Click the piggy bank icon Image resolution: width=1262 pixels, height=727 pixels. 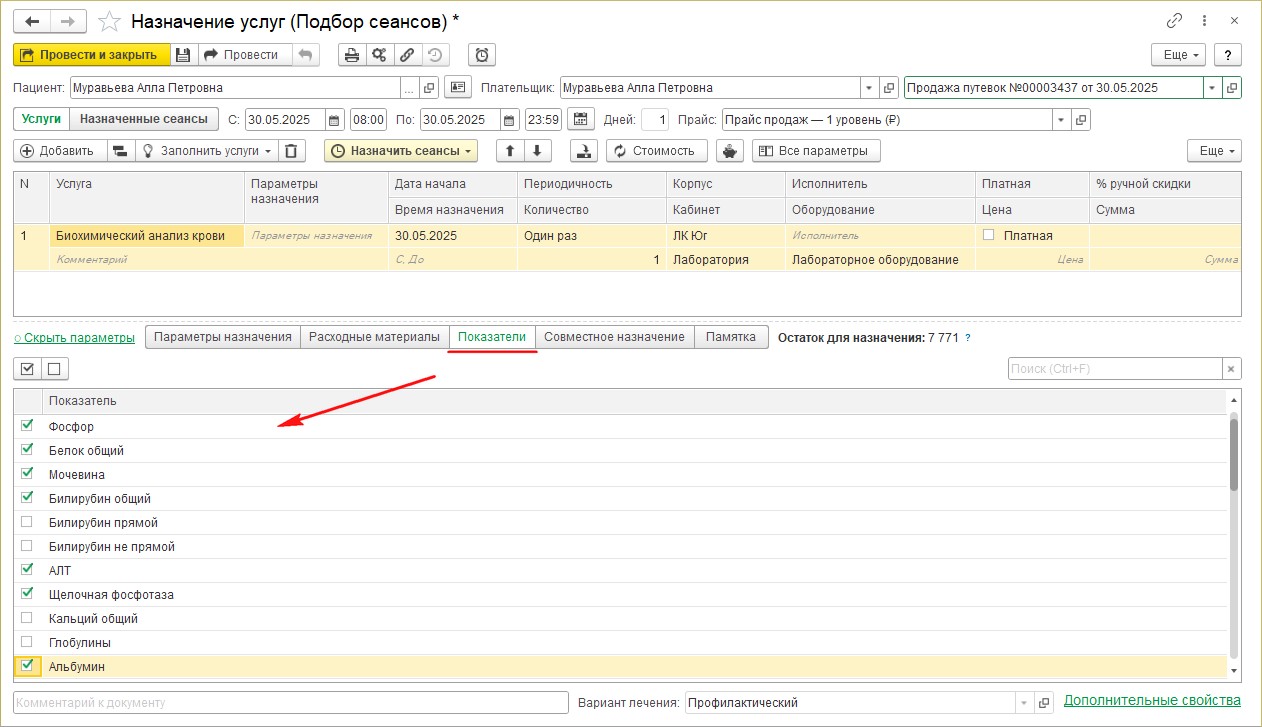(730, 151)
